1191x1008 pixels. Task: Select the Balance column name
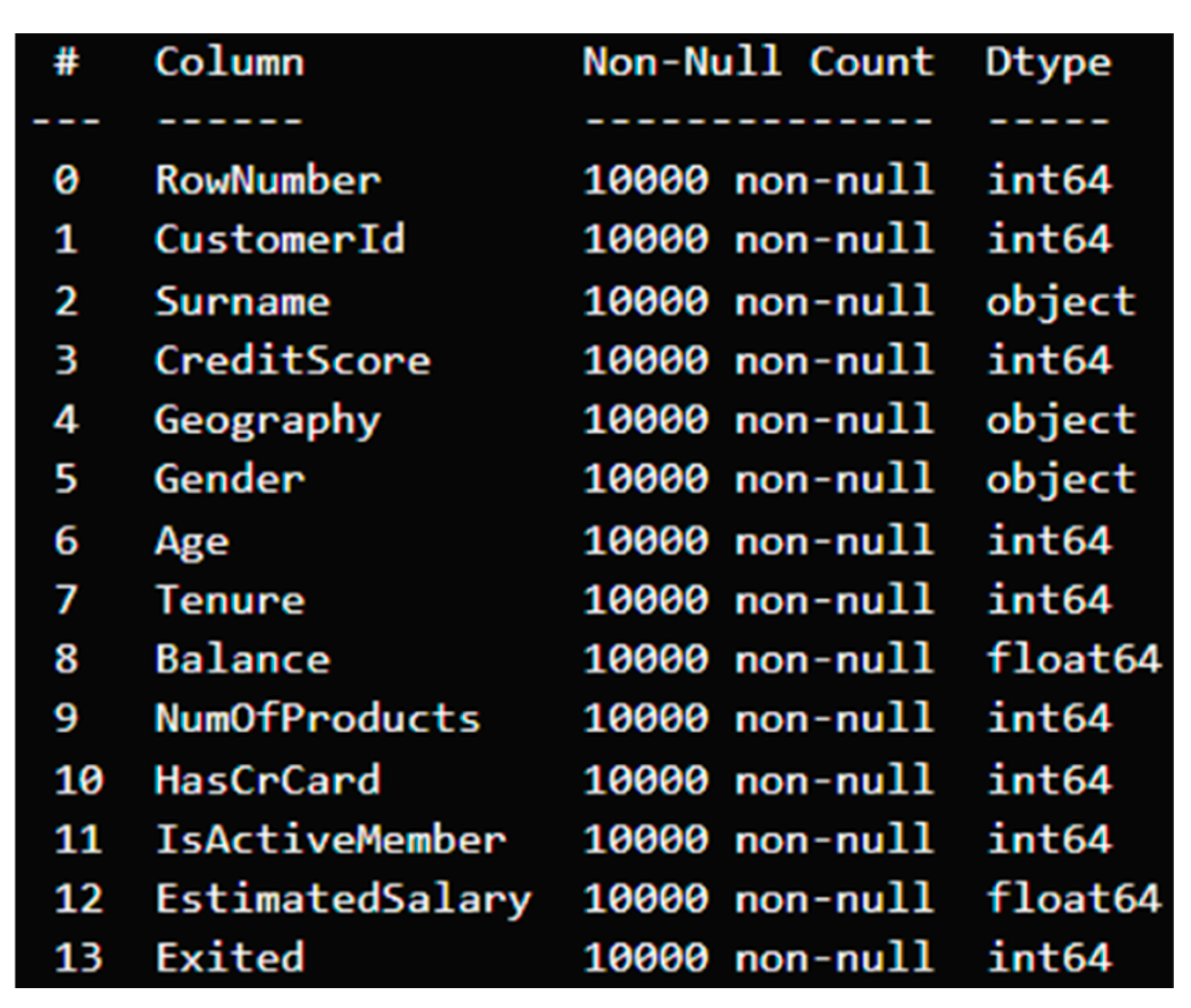243,659
